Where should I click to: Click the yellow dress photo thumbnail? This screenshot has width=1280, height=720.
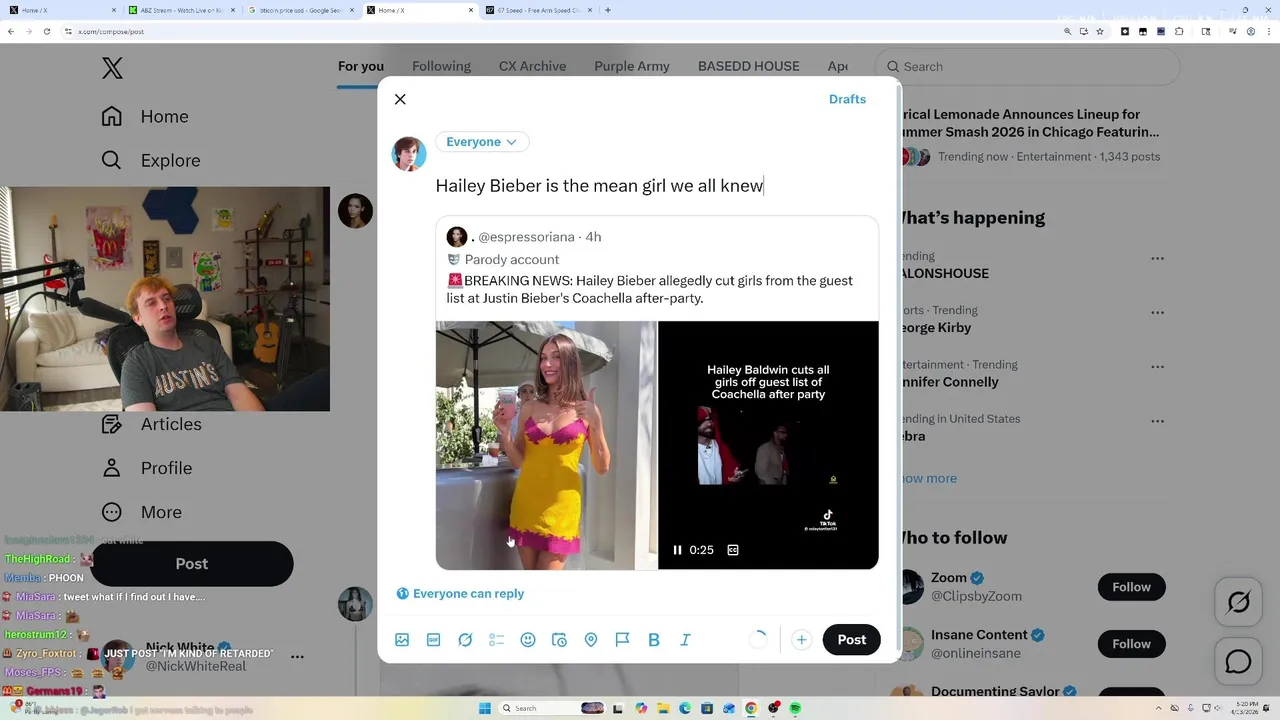546,445
